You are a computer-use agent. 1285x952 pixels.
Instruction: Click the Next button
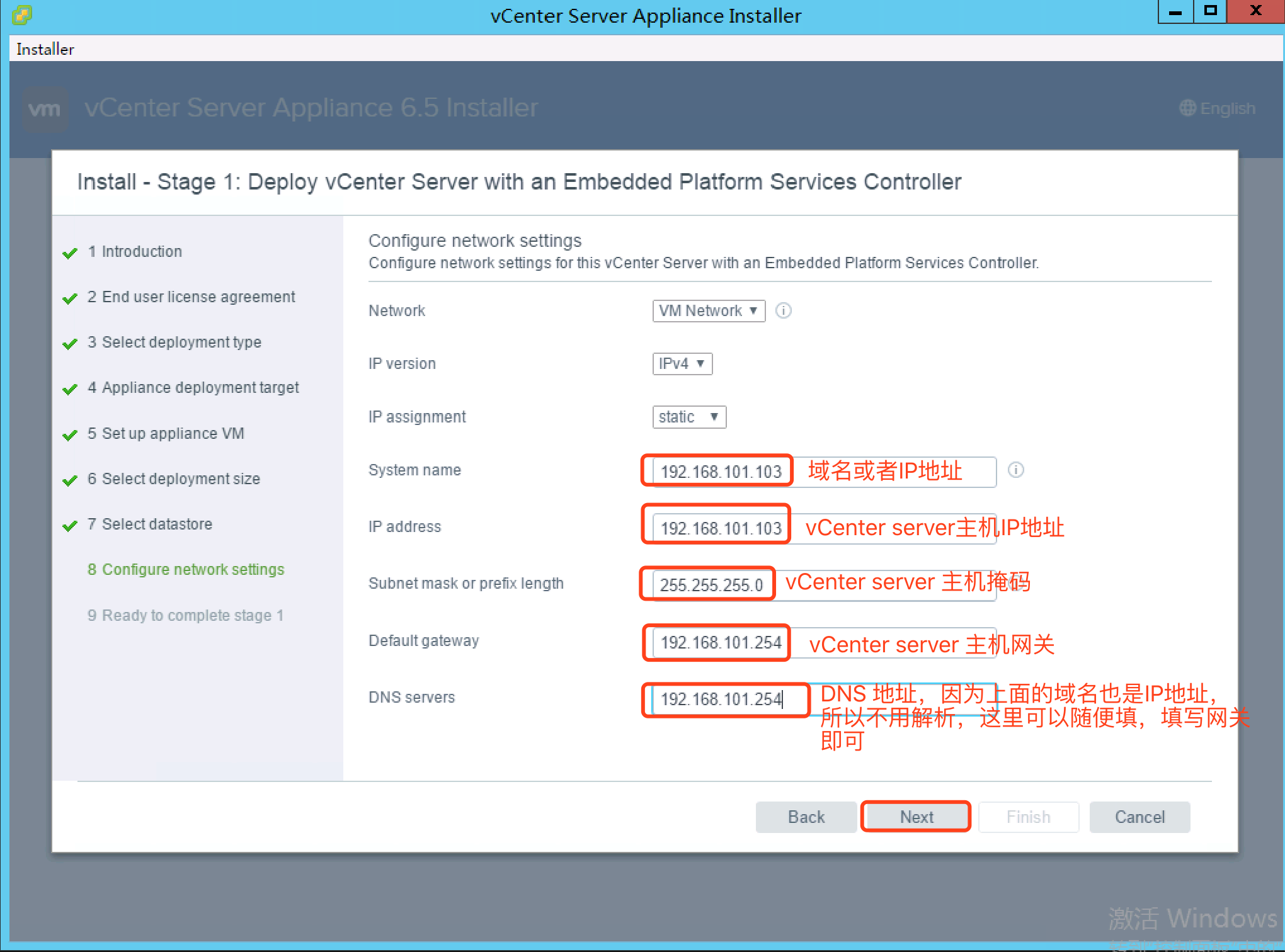pos(917,817)
